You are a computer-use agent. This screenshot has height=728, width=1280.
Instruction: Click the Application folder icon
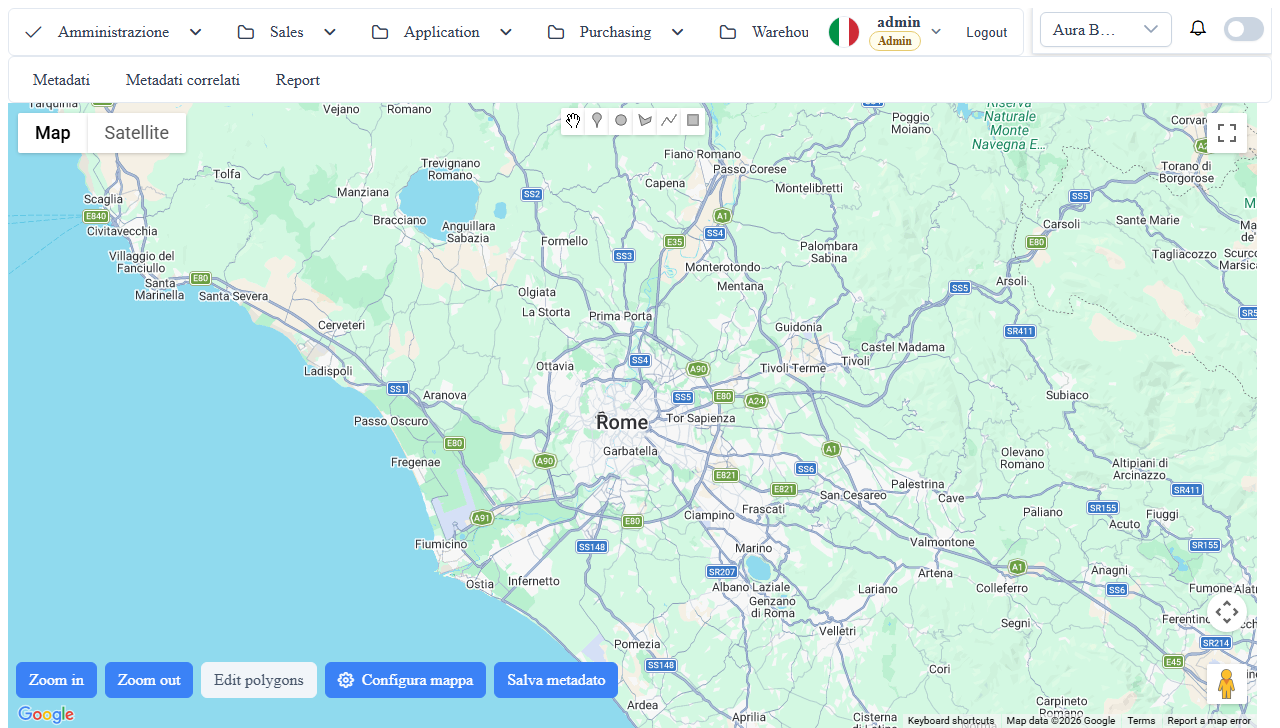380,32
